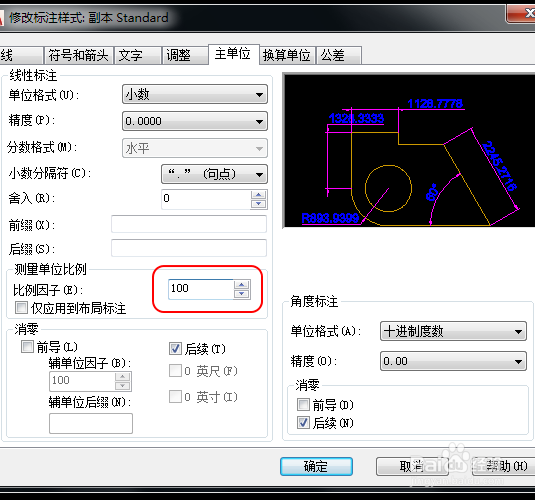Uncheck angular 后续(N) zero suppression
The height and width of the screenshot is (500, 535).
[303, 423]
